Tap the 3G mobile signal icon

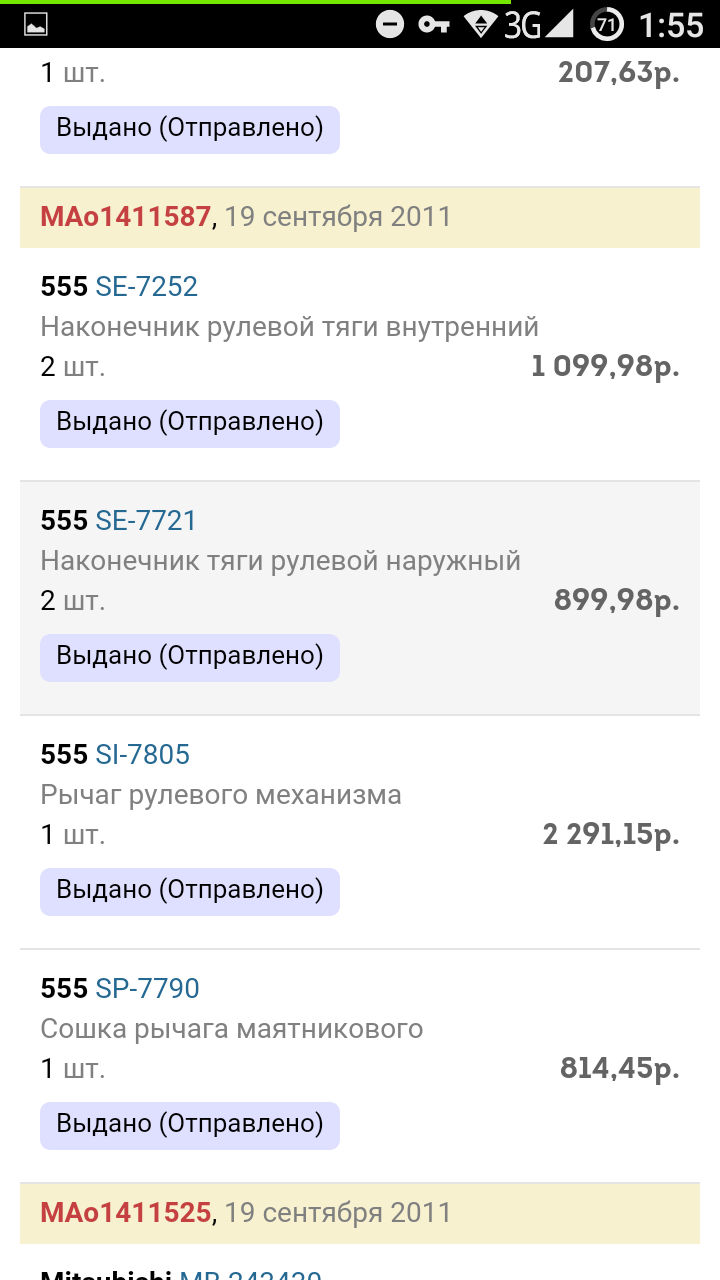[x=540, y=25]
